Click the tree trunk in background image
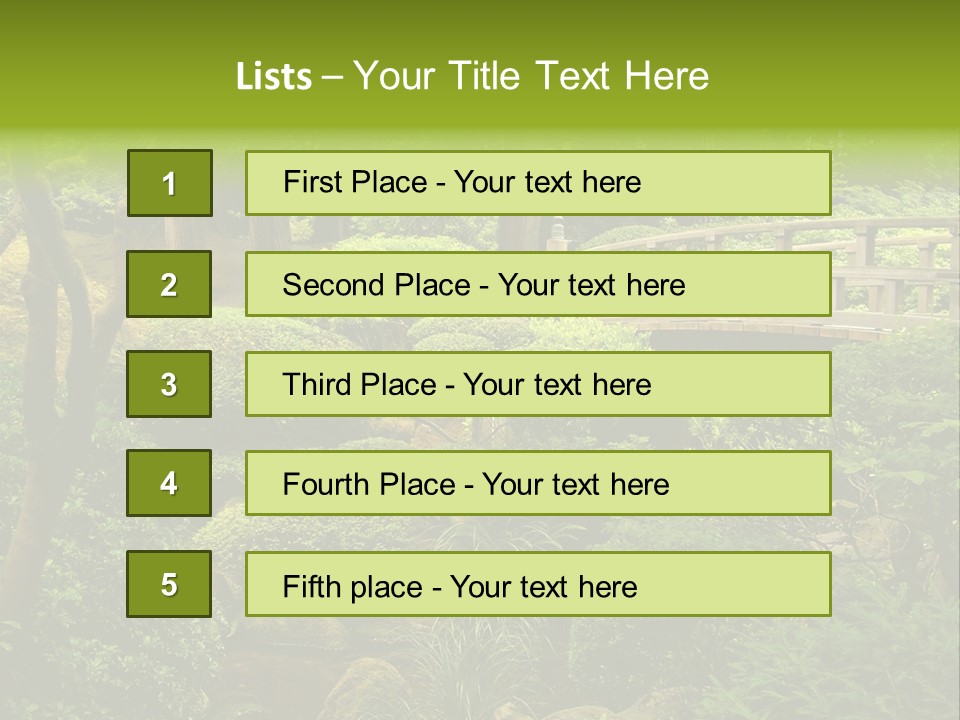 tap(45, 330)
